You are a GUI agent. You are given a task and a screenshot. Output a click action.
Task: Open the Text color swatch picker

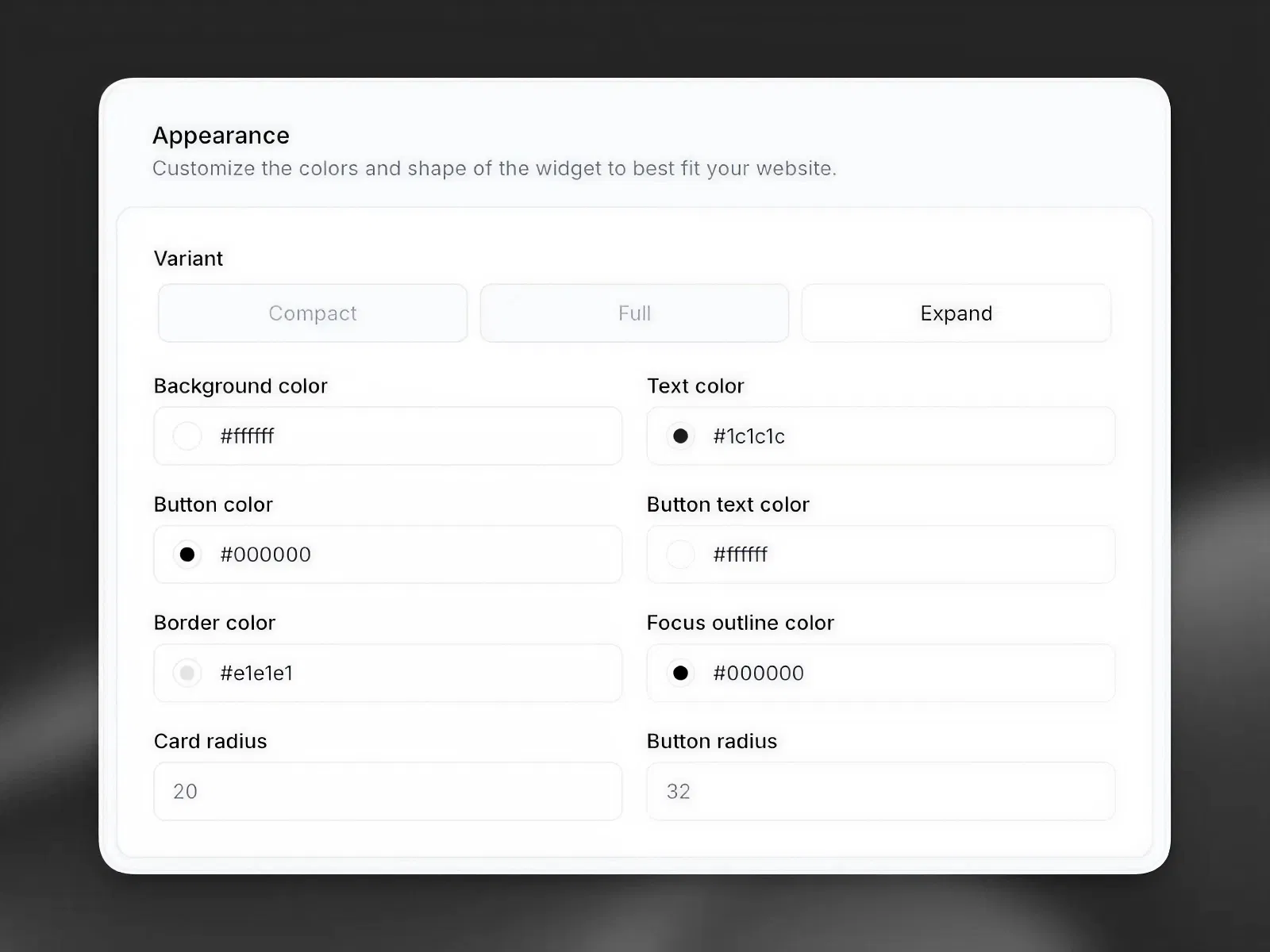tap(680, 436)
